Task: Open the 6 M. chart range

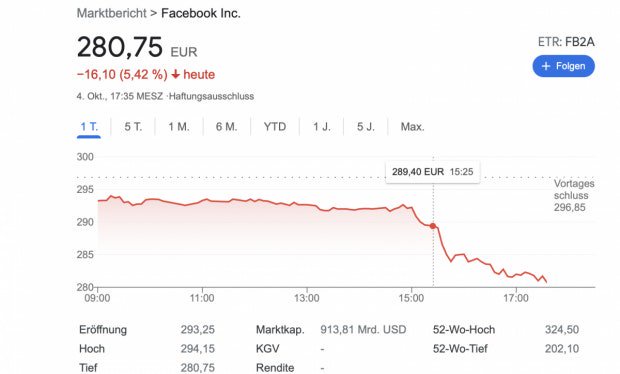Action: point(226,127)
